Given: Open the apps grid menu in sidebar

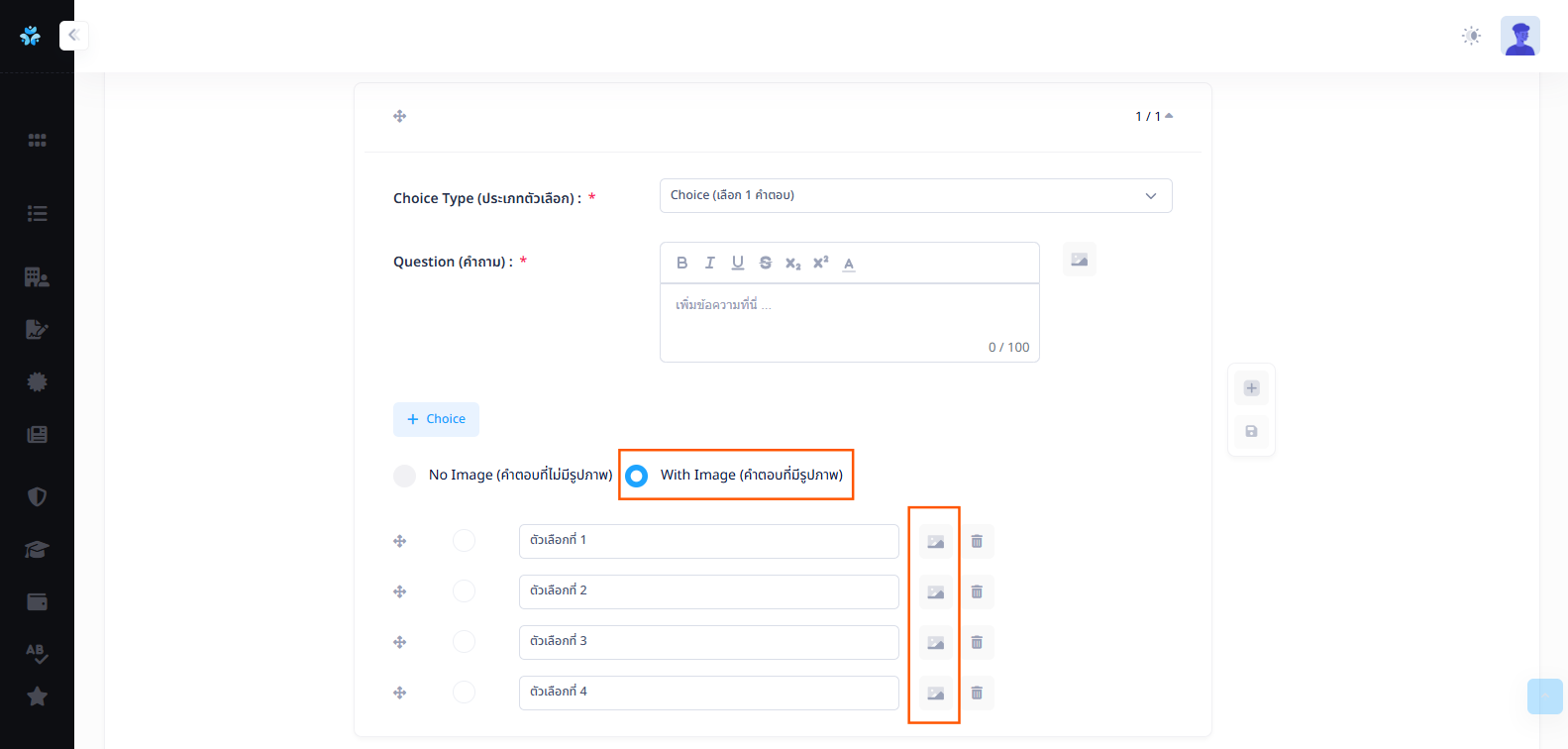Looking at the screenshot, I should tap(37, 141).
